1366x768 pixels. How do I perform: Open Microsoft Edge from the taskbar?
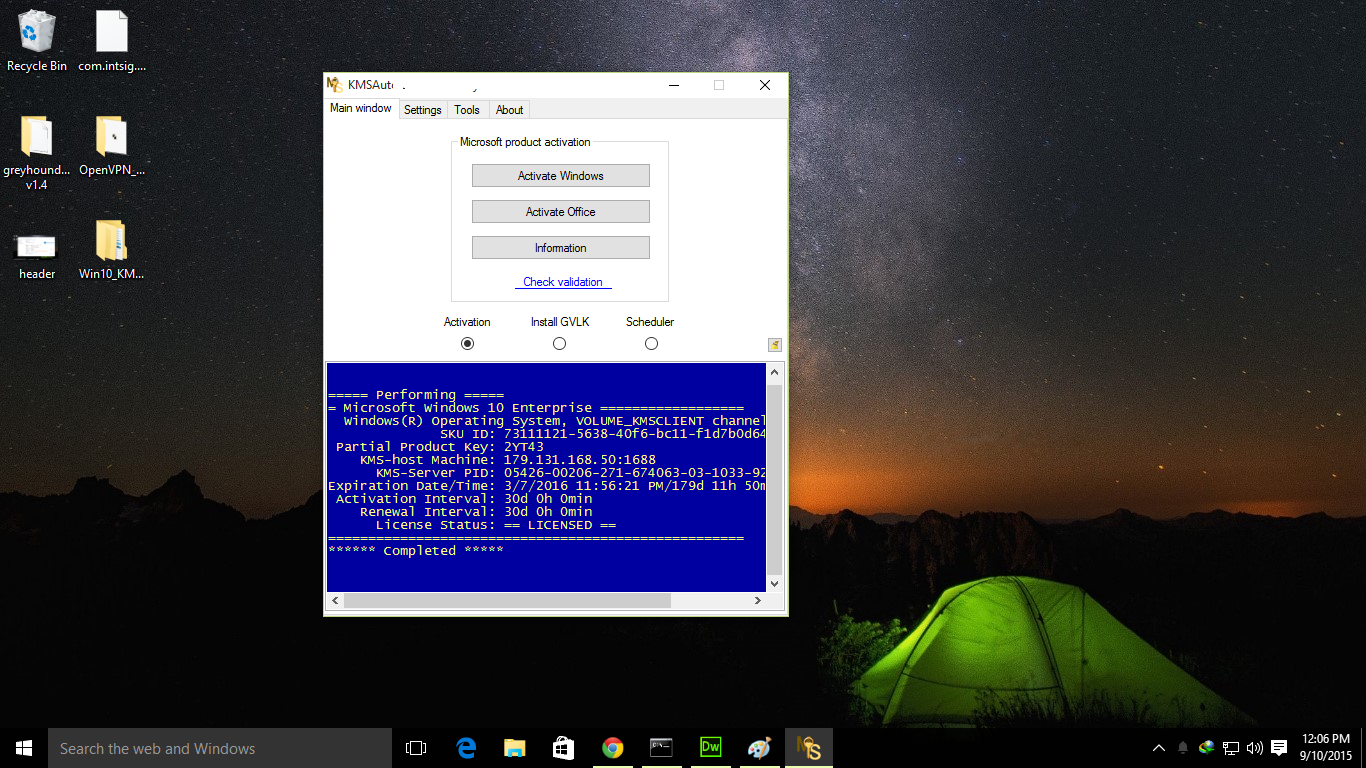tap(466, 747)
